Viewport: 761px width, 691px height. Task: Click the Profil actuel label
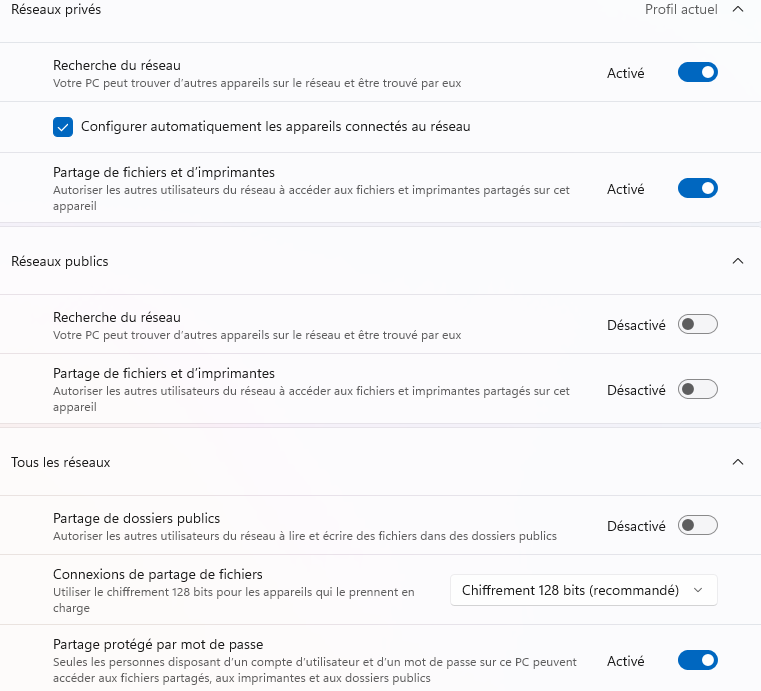pyautogui.click(x=681, y=9)
